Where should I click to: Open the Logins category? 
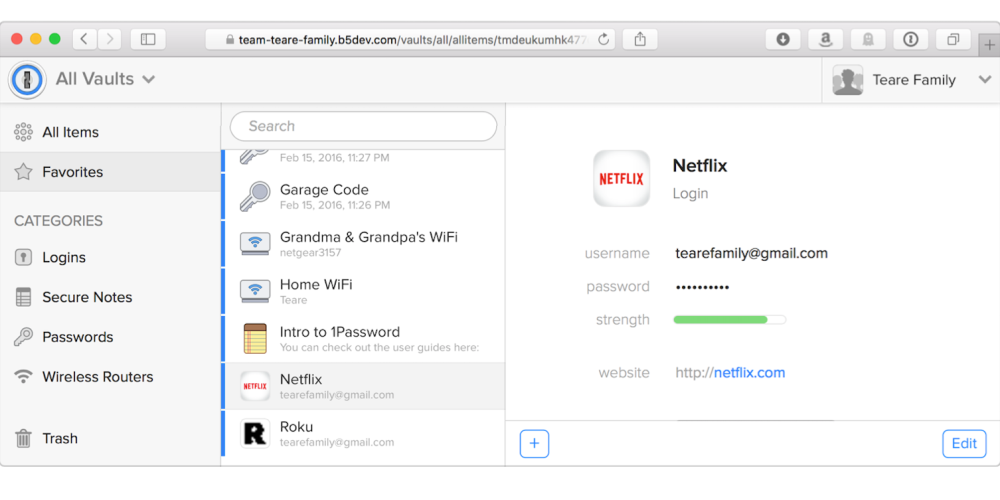64,257
